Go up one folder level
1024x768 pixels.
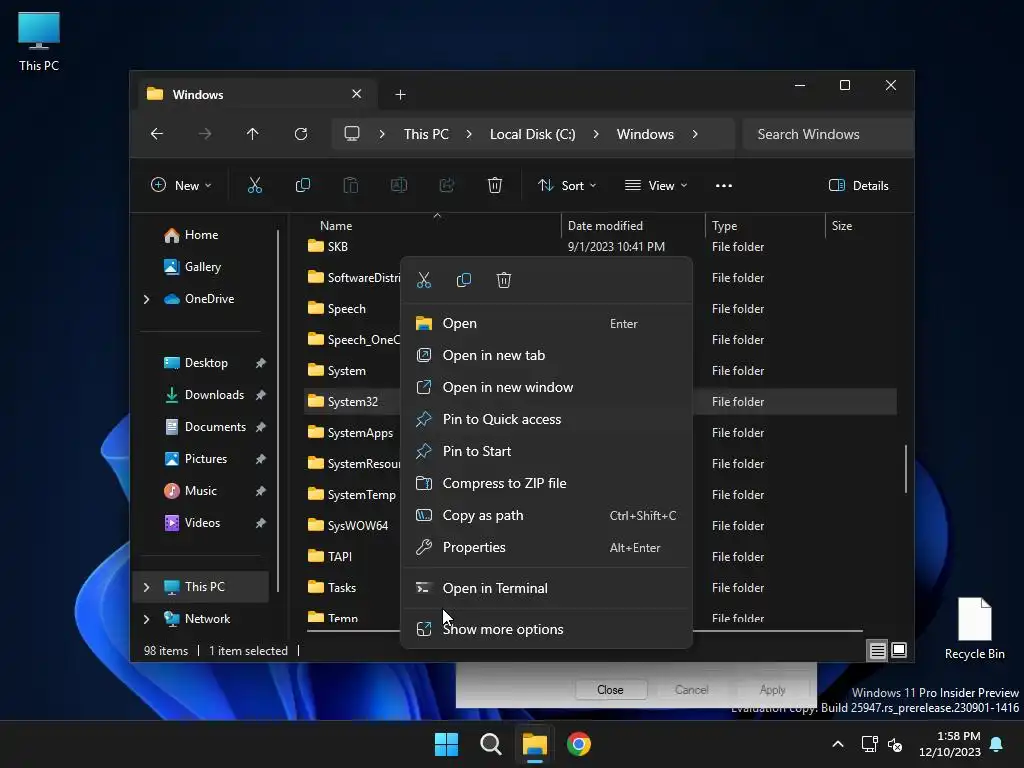pyautogui.click(x=253, y=134)
